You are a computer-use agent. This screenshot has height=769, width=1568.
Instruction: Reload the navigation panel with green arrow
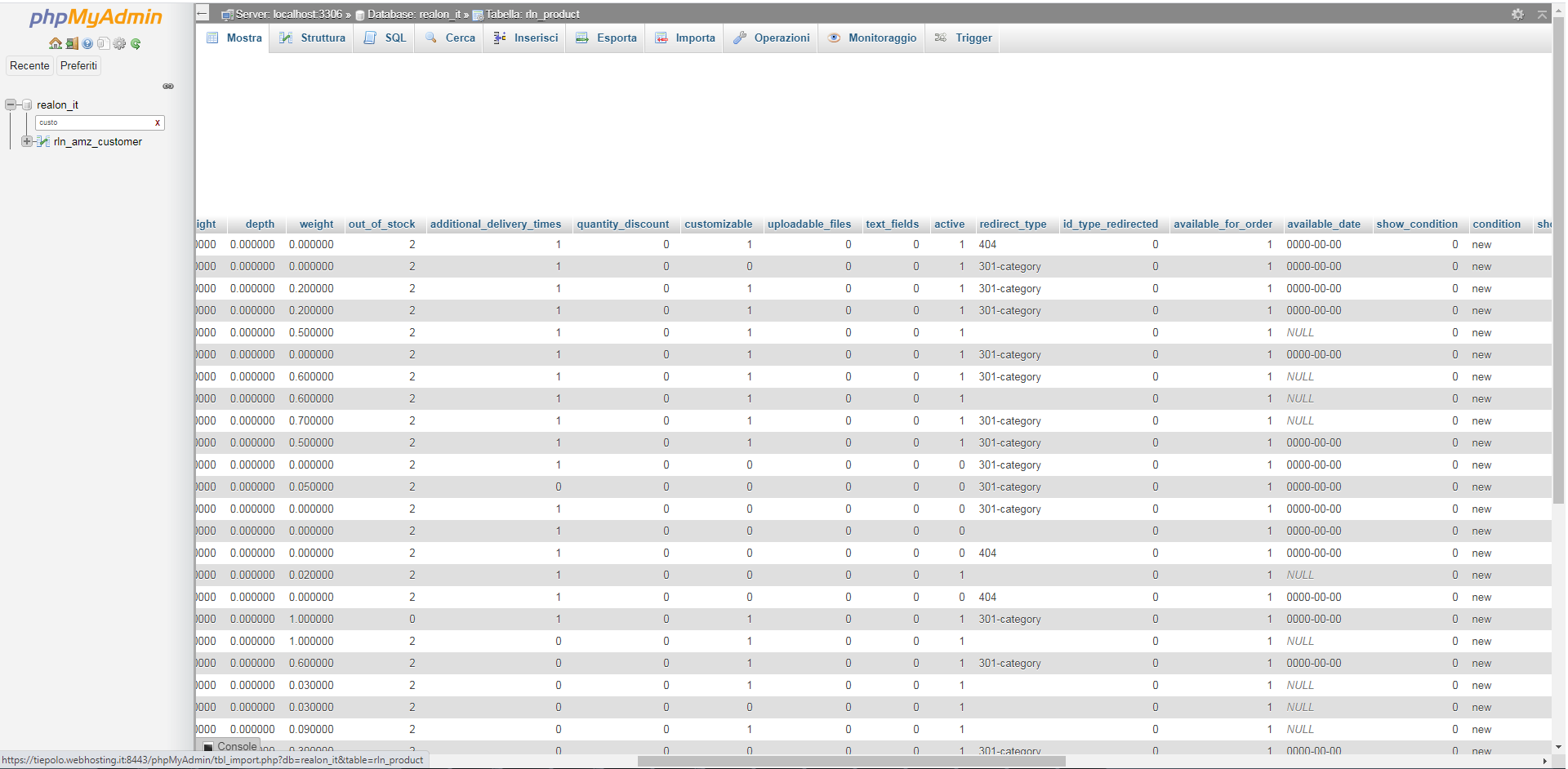coord(136,43)
